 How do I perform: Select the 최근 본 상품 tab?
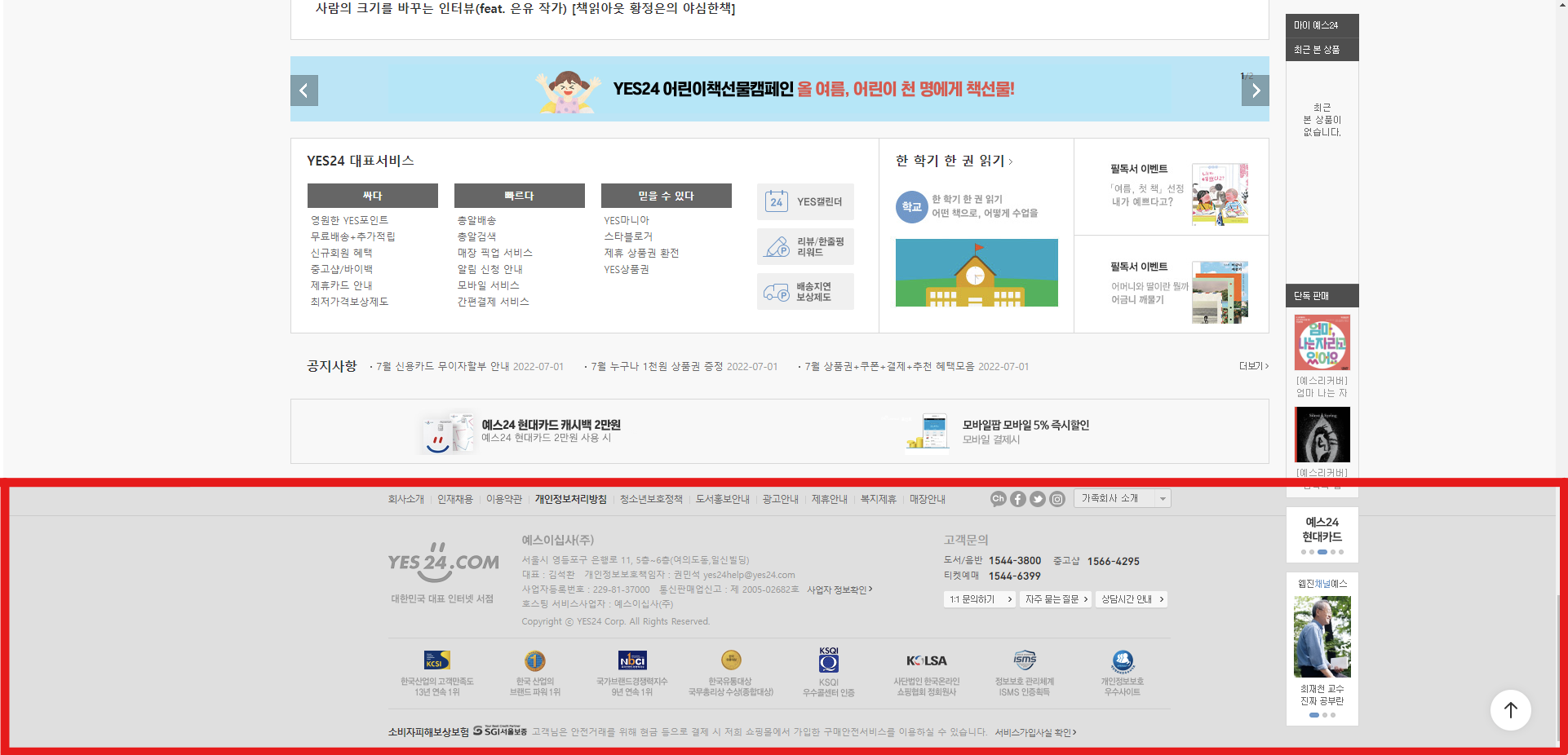coord(1322,50)
